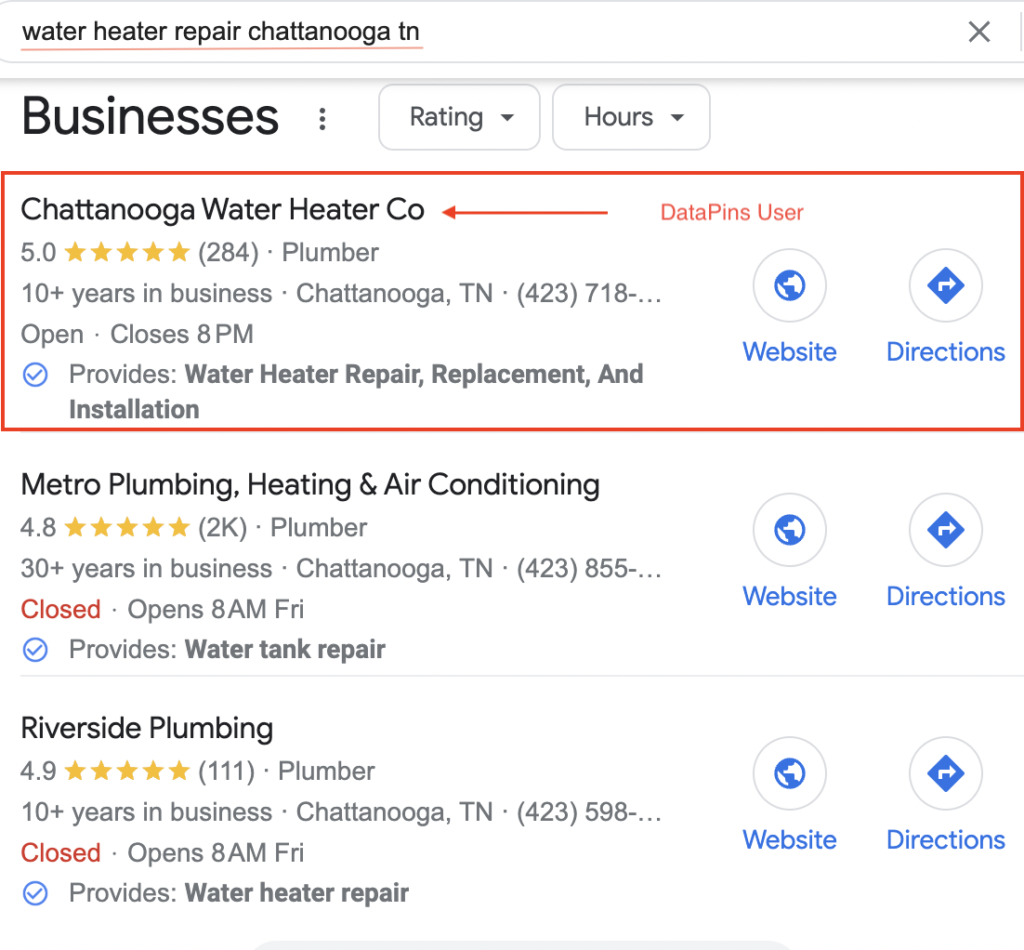This screenshot has width=1024, height=950.
Task: Open the Rating filter dropdown
Action: point(459,117)
